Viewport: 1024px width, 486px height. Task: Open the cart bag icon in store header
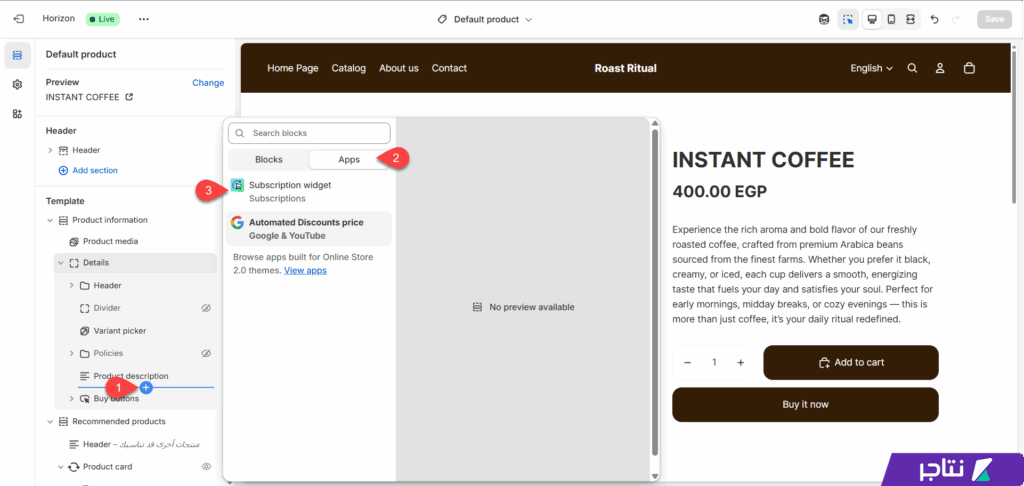tap(969, 68)
